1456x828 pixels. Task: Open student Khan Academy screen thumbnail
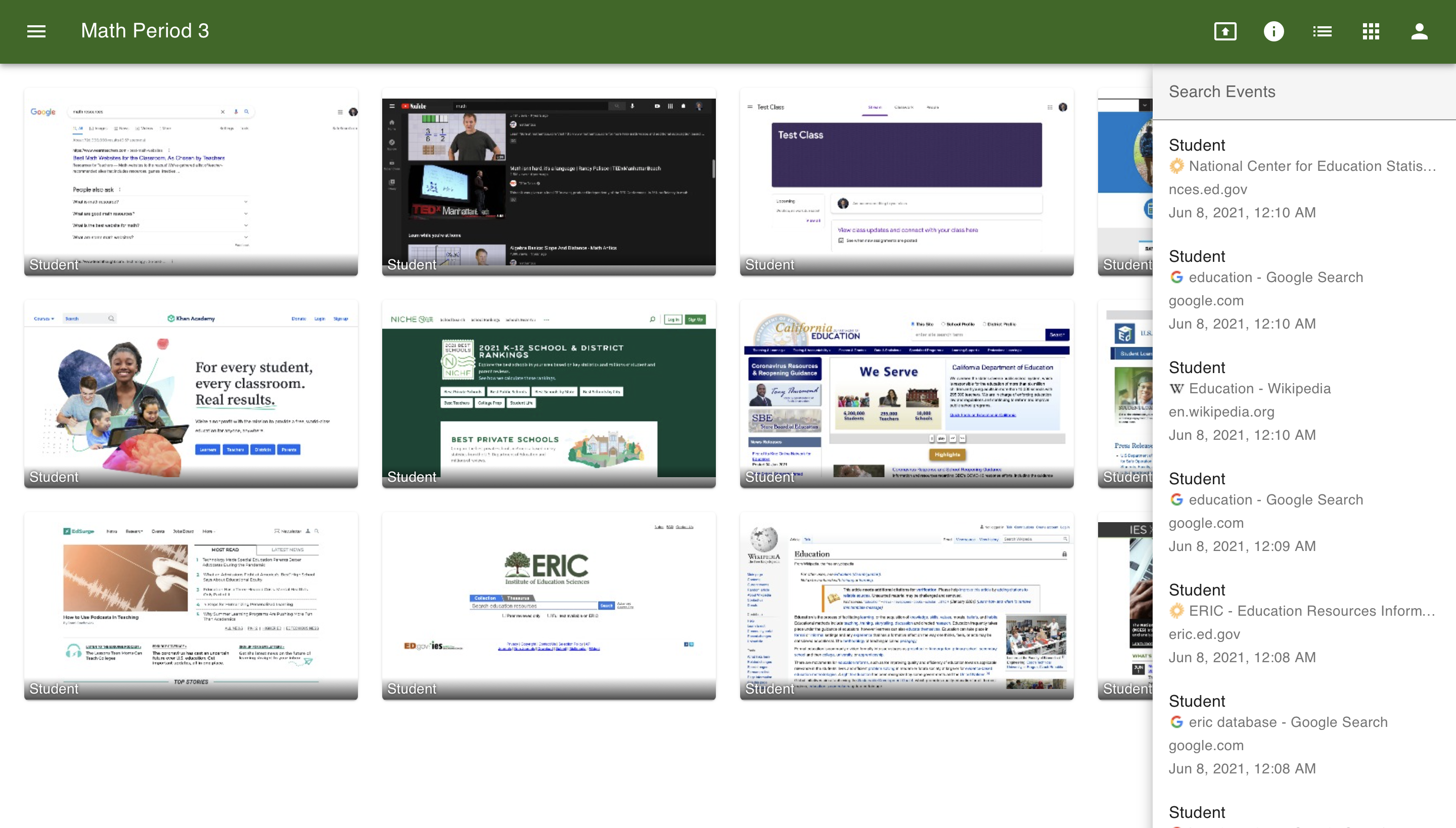pyautogui.click(x=191, y=394)
